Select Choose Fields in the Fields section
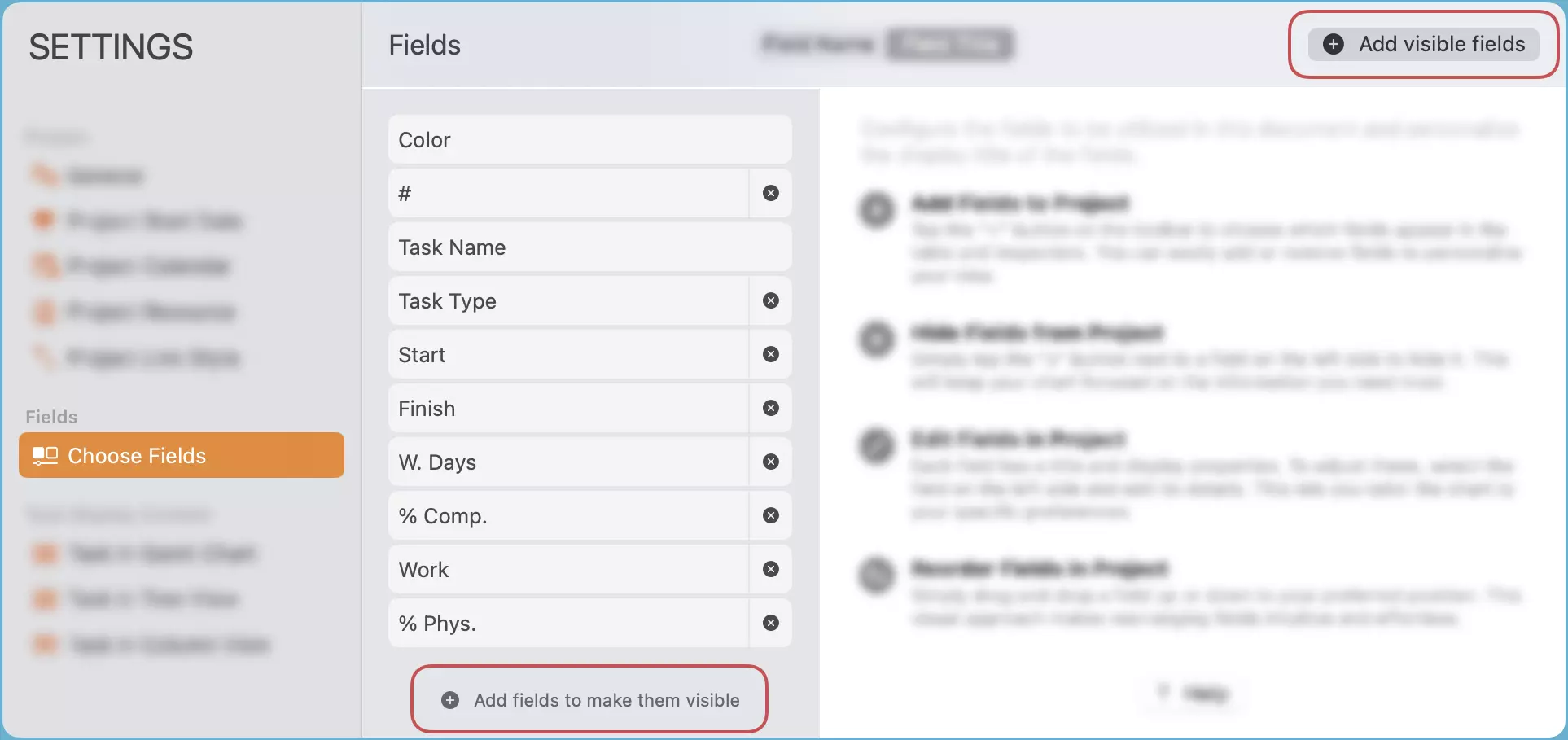Screen dimensions: 1568x740 pos(181,455)
